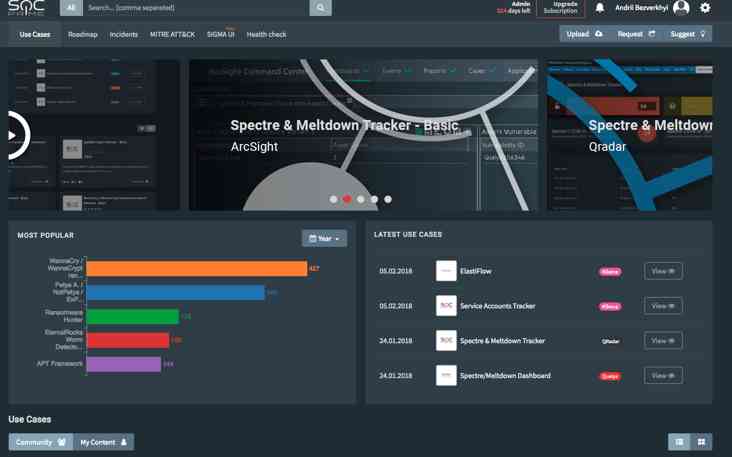
Task: Switch to list view layout icon
Action: [679, 442]
